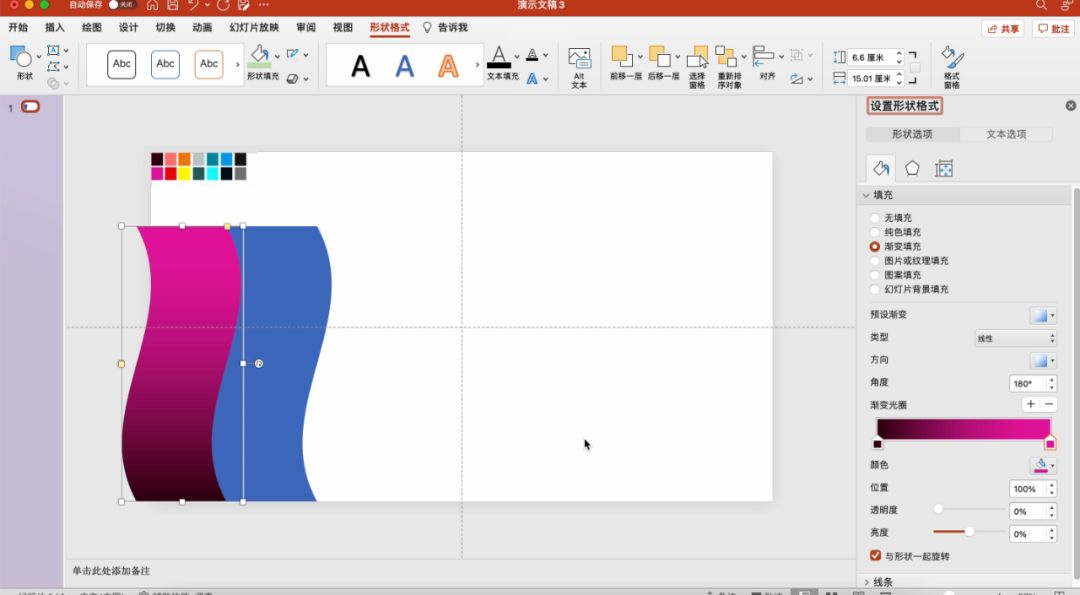Click the 共享 share button
Image resolution: width=1080 pixels, height=595 pixels.
pyautogui.click(x=1003, y=29)
